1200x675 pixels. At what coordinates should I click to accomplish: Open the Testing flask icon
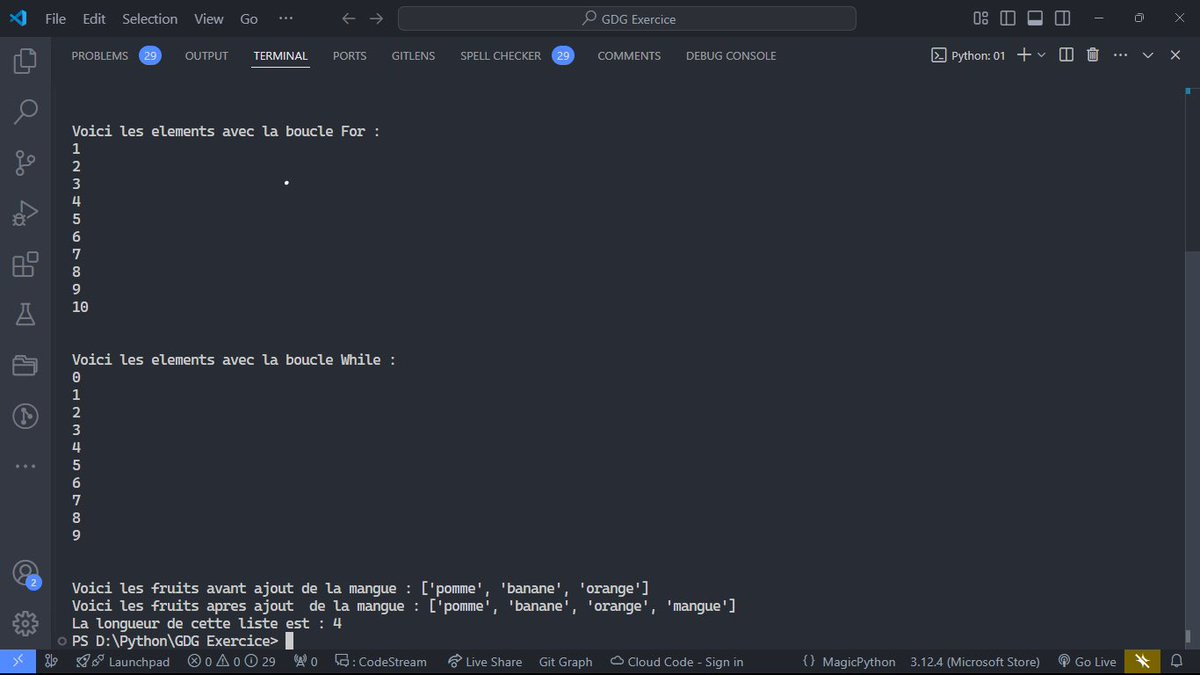coord(25,315)
